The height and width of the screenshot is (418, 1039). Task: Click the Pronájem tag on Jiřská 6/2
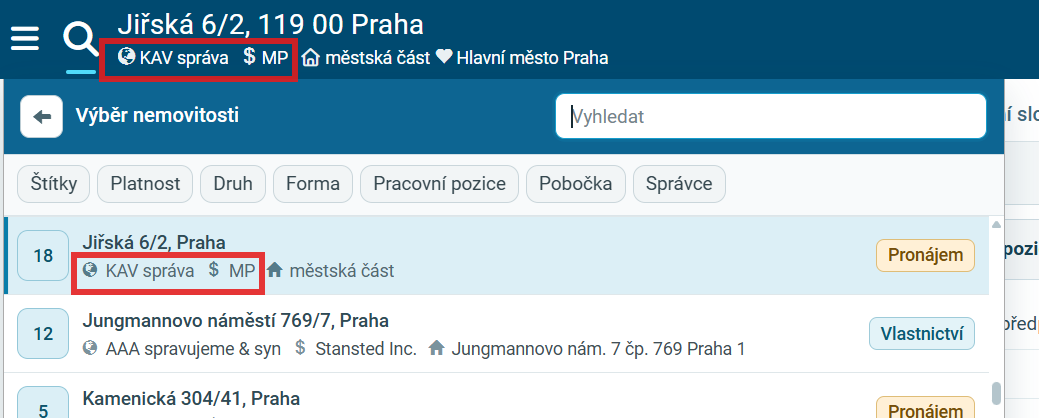[x=925, y=256]
